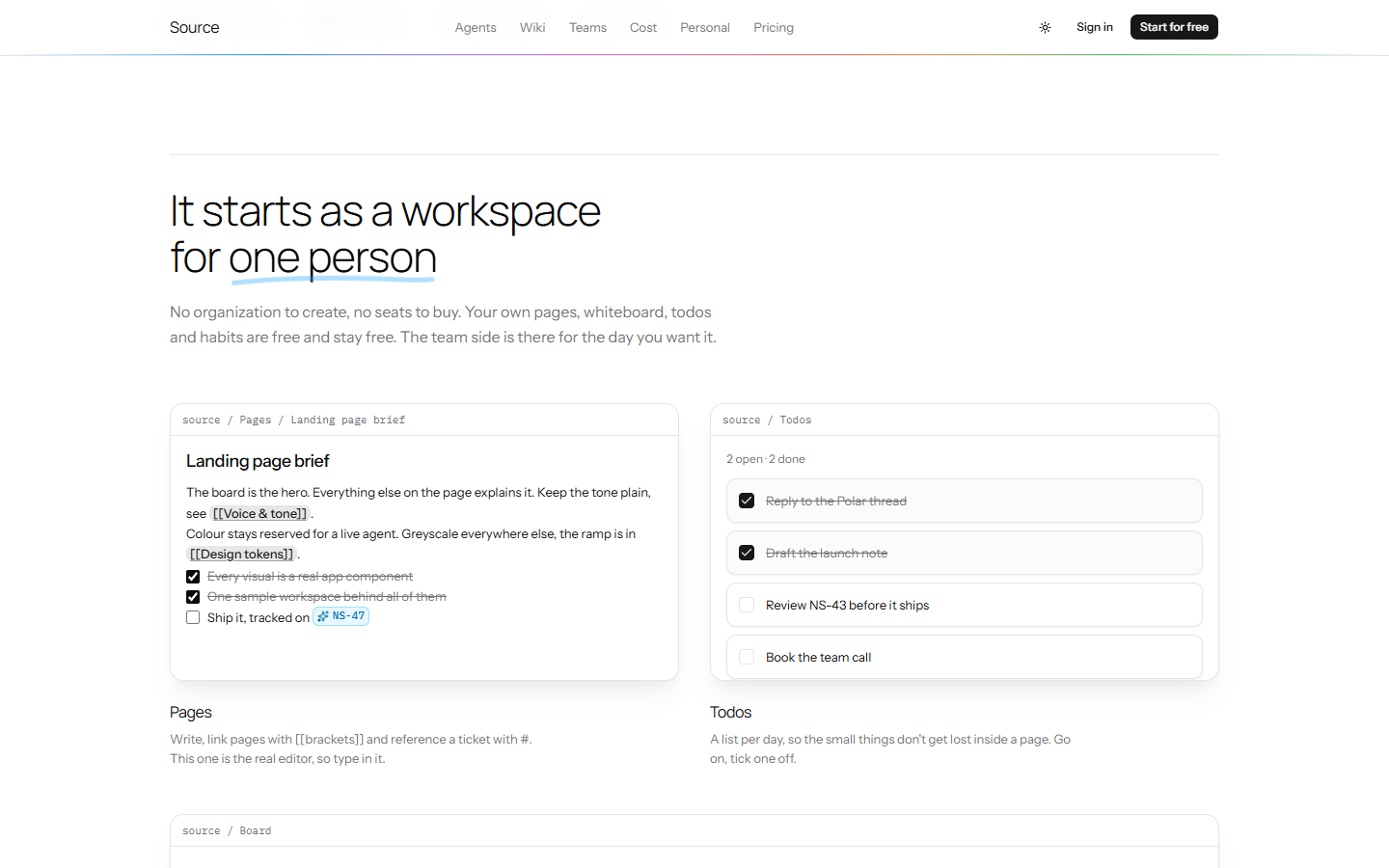1389x868 pixels.
Task: Click Sign in
Action: (1095, 27)
